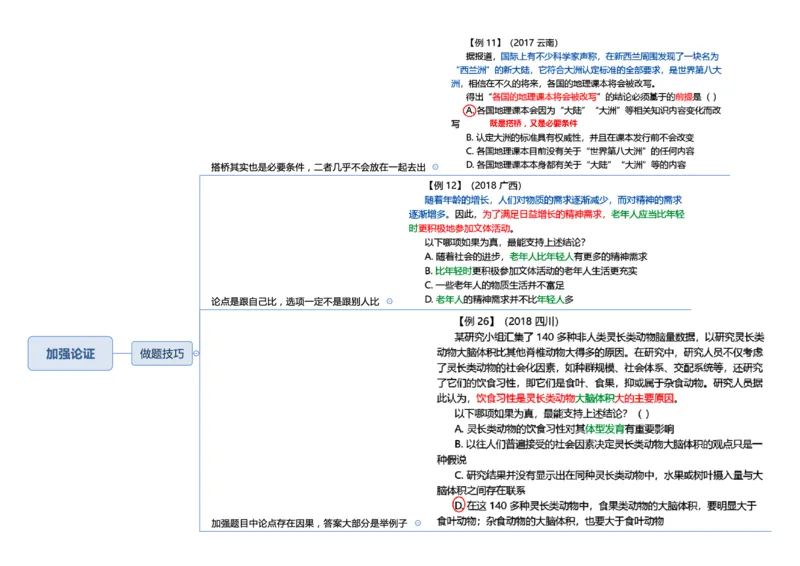Collapse circle after 搭桥其实也是必要条件 branch

point(435,167)
